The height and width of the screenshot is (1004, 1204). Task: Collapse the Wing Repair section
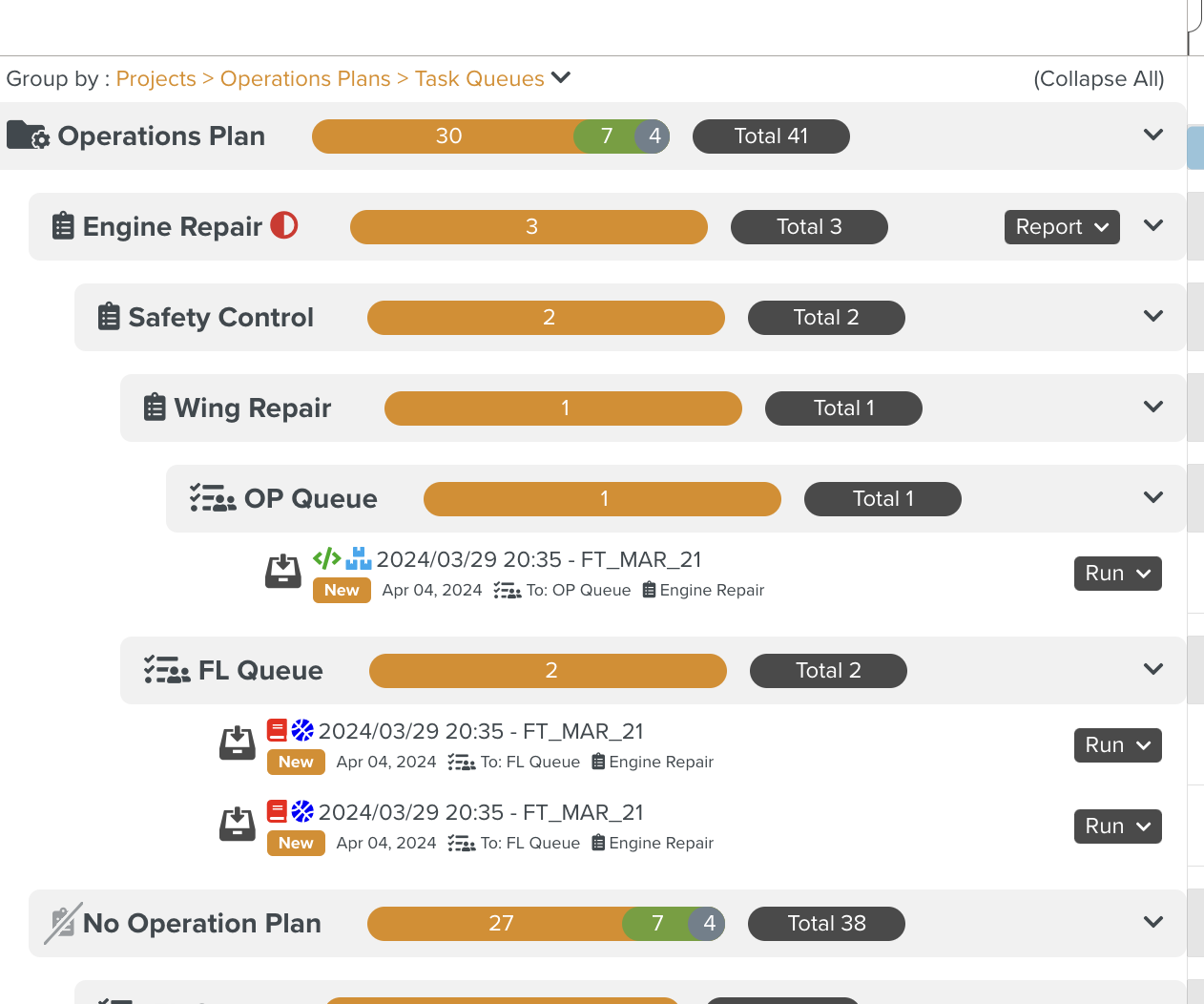tap(1153, 407)
